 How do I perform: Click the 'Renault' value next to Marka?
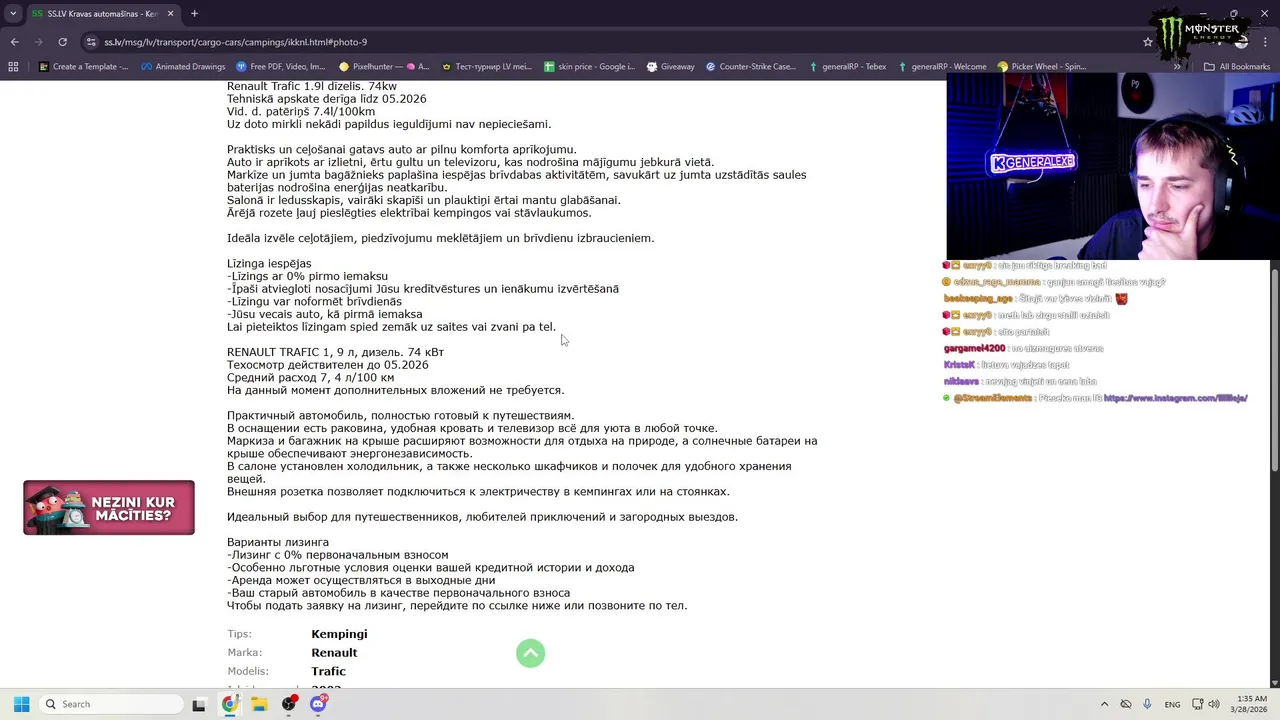point(334,653)
